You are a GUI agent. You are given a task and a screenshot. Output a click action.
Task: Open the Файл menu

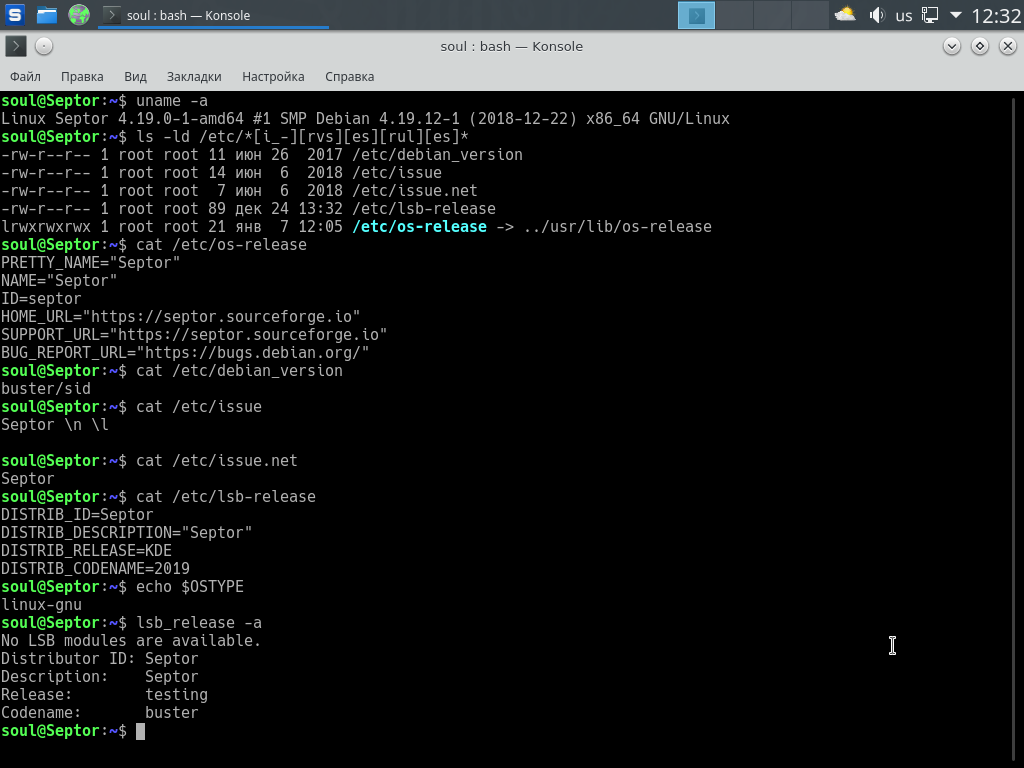click(25, 76)
